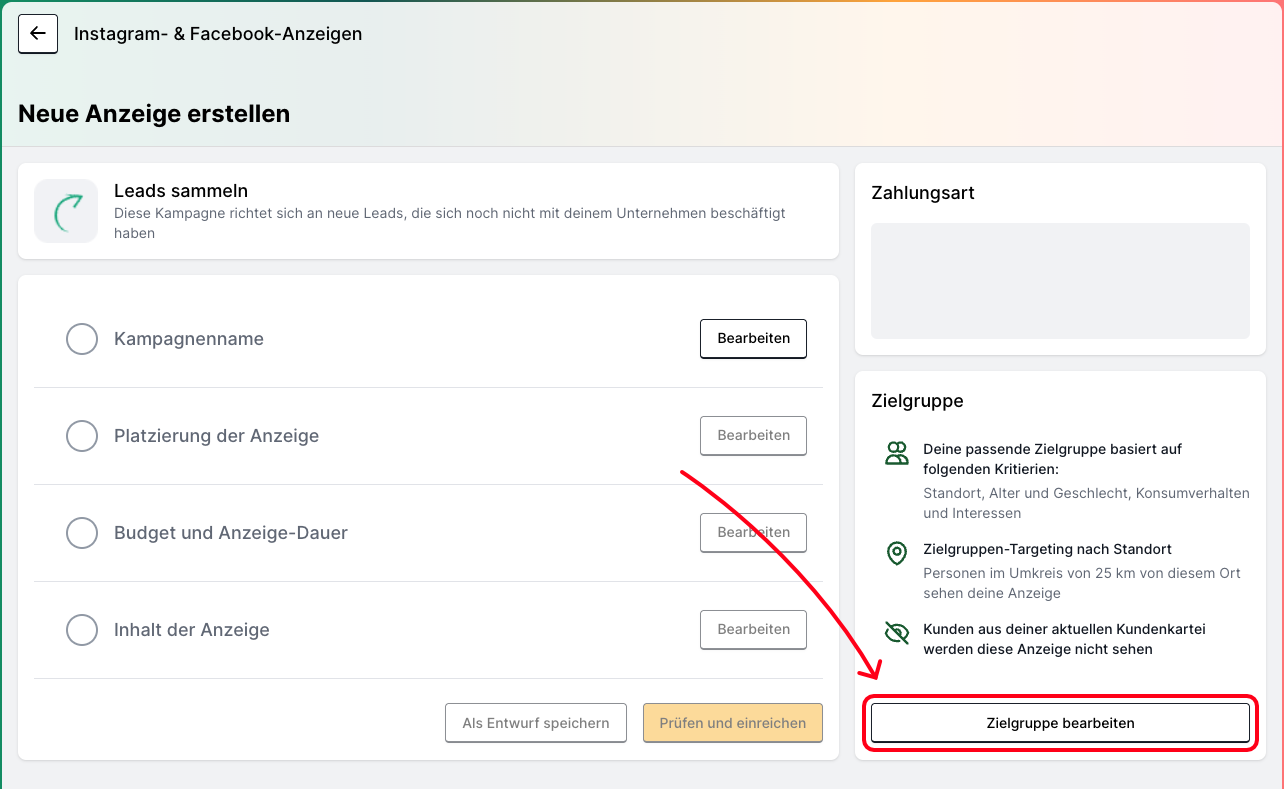
Task: Click Prüfen und einreichen
Action: (733, 723)
